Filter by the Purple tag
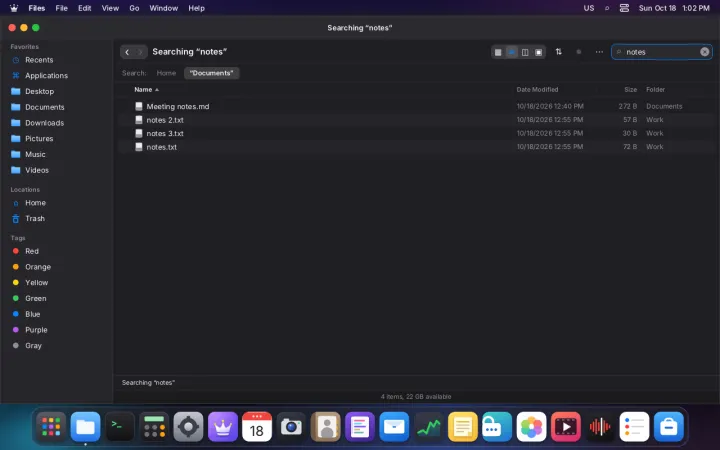Viewport: 720px width, 450px height. point(56,330)
